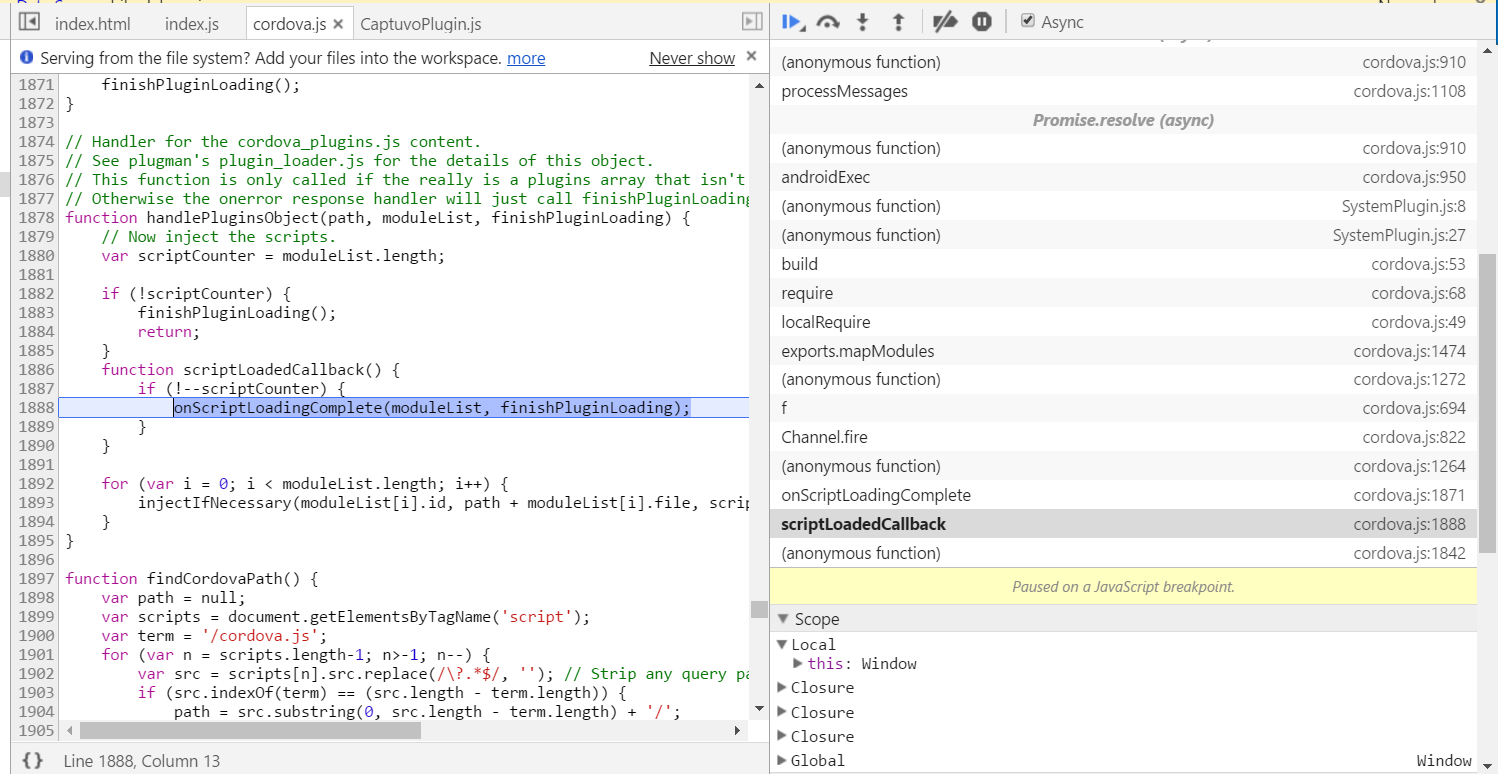Toggle the file navigator sidebar icon
The width and height of the screenshot is (1498, 774).
pyautogui.click(x=29, y=21)
